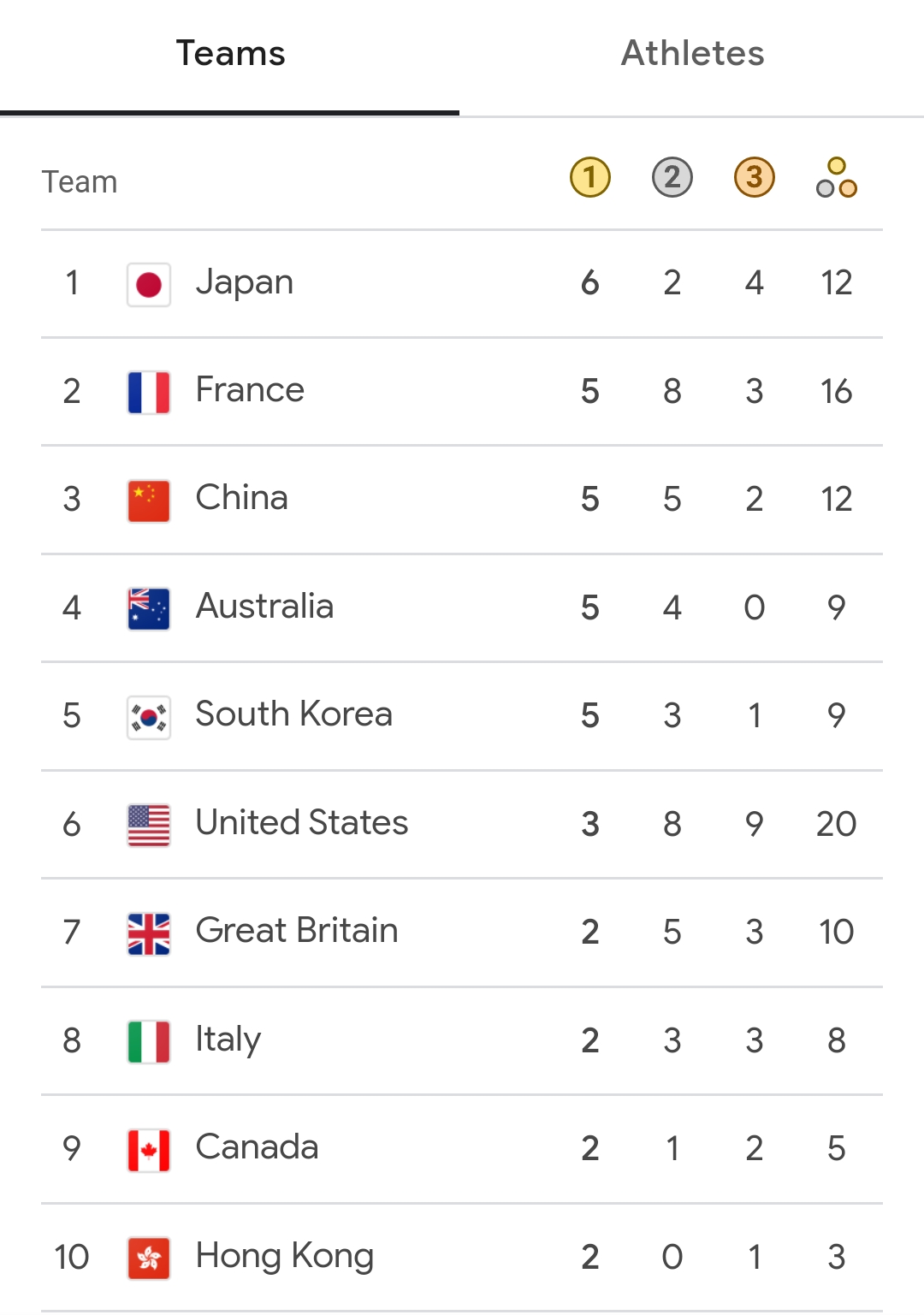This screenshot has height=1315, width=924.
Task: Select the Canada team name
Action: (x=257, y=1147)
